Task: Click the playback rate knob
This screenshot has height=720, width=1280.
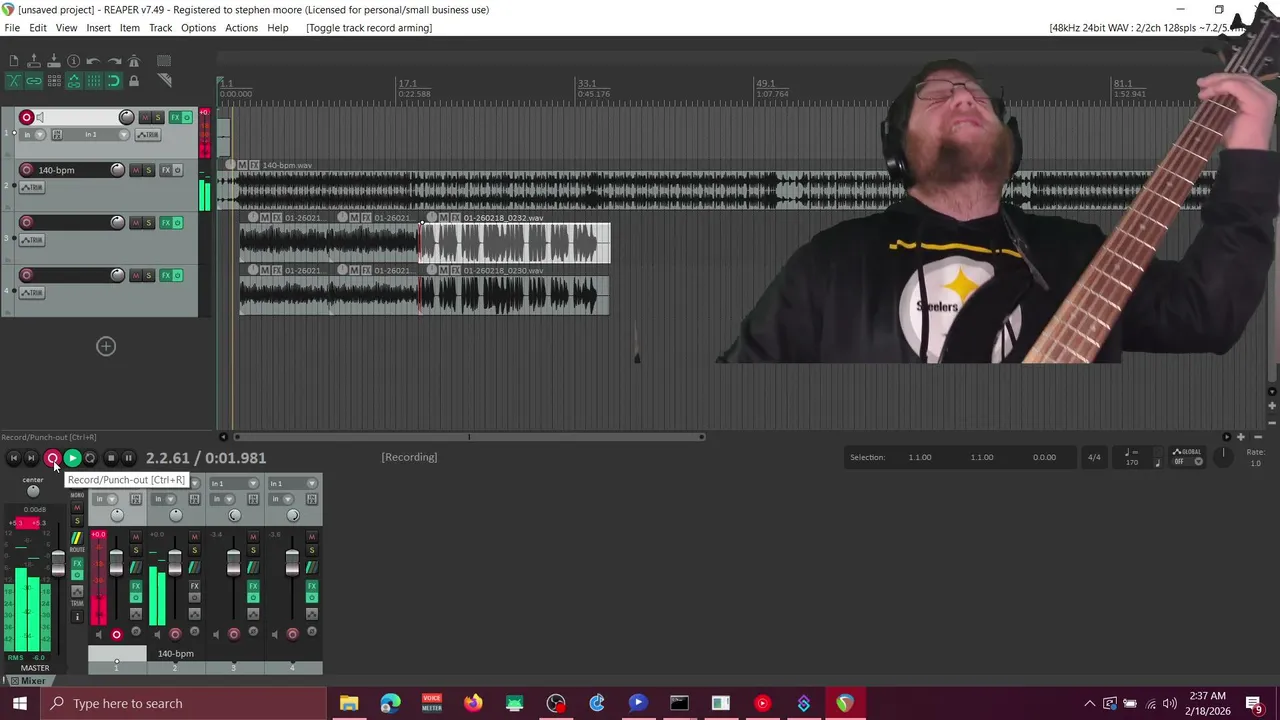Action: coord(1222,455)
